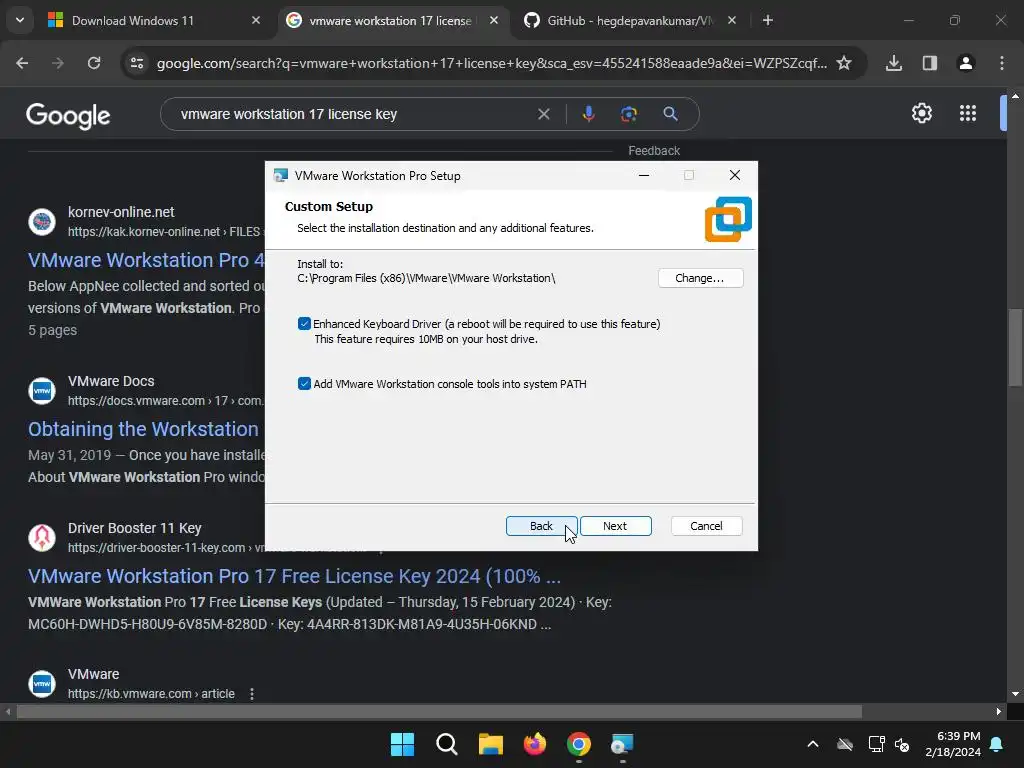The image size is (1024, 768).
Task: Click the "VMware Docs" site name text
Action: 111,381
